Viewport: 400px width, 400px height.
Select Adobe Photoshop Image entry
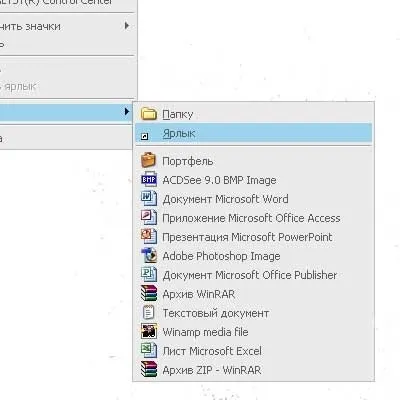253,256
